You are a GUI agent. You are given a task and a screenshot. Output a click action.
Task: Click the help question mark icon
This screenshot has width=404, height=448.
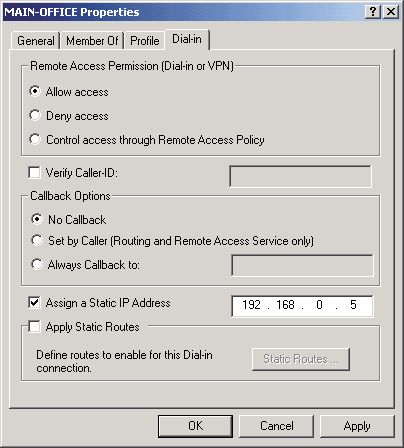click(x=373, y=12)
